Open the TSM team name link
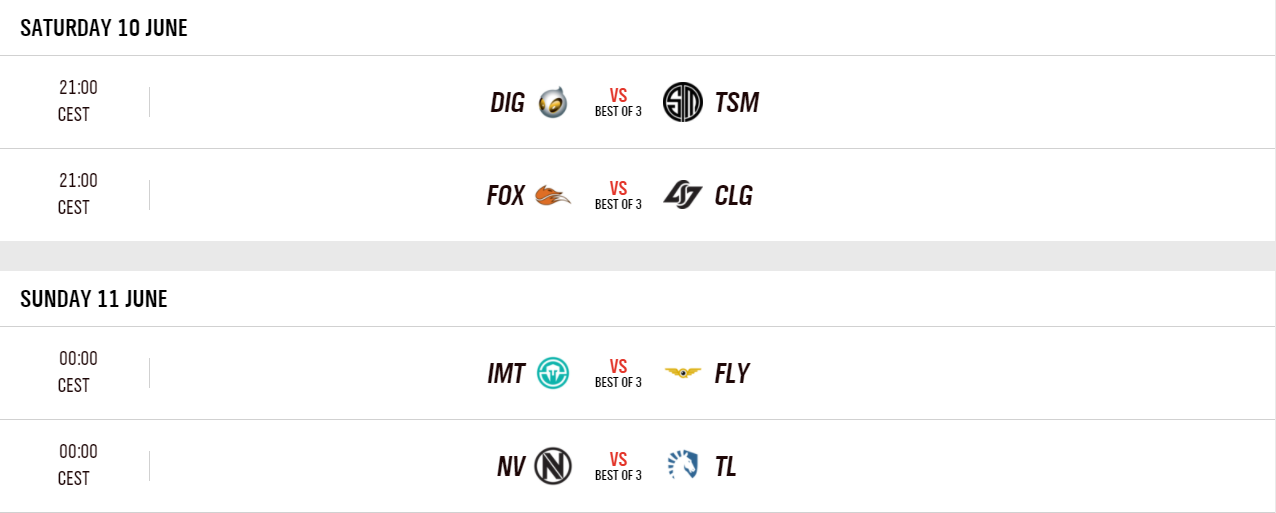Image resolution: width=1276 pixels, height=513 pixels. coord(737,102)
